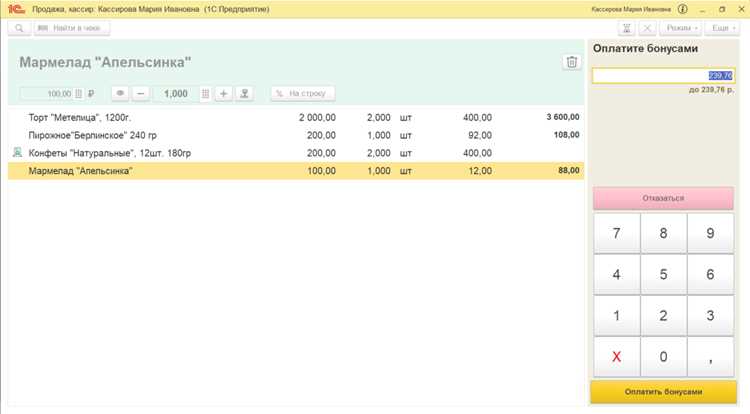Click the quantity field showing 1,000
The image size is (750, 414).
176,94
